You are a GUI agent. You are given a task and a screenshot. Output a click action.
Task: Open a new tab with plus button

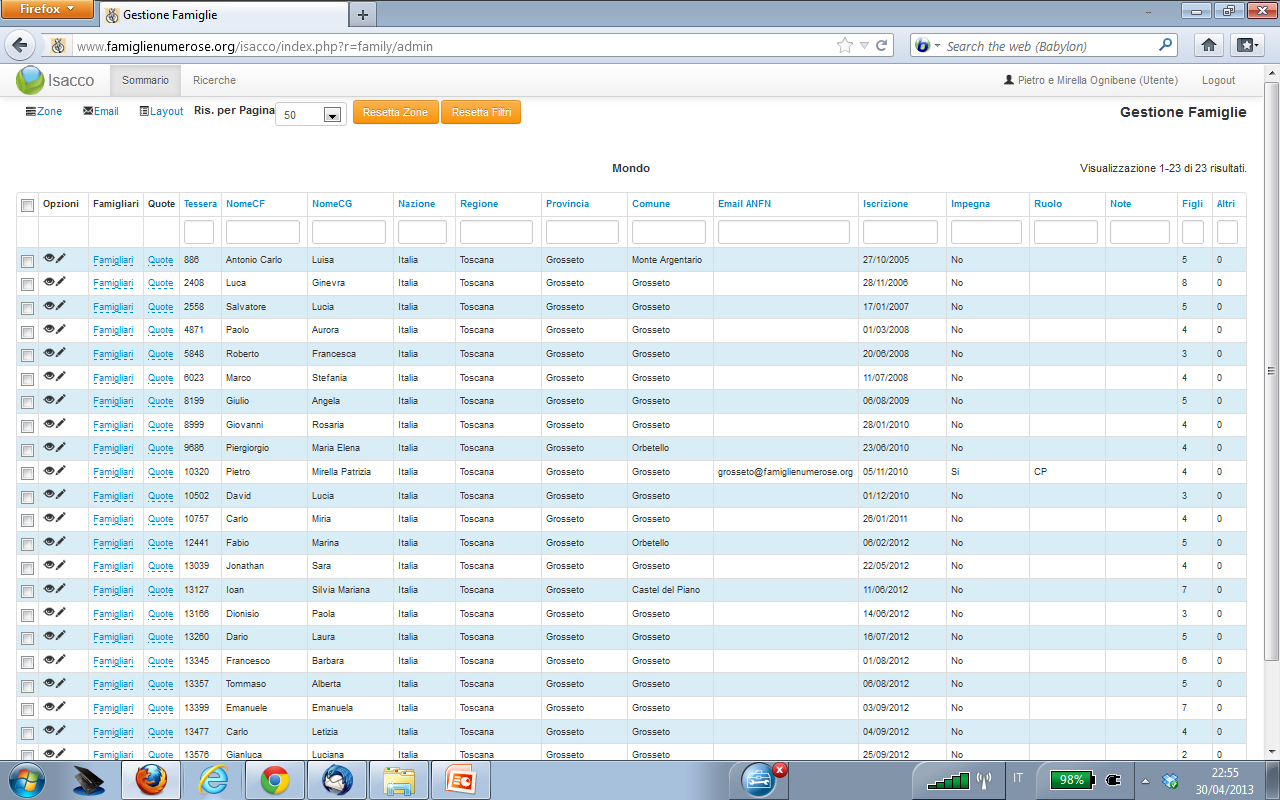[x=362, y=15]
